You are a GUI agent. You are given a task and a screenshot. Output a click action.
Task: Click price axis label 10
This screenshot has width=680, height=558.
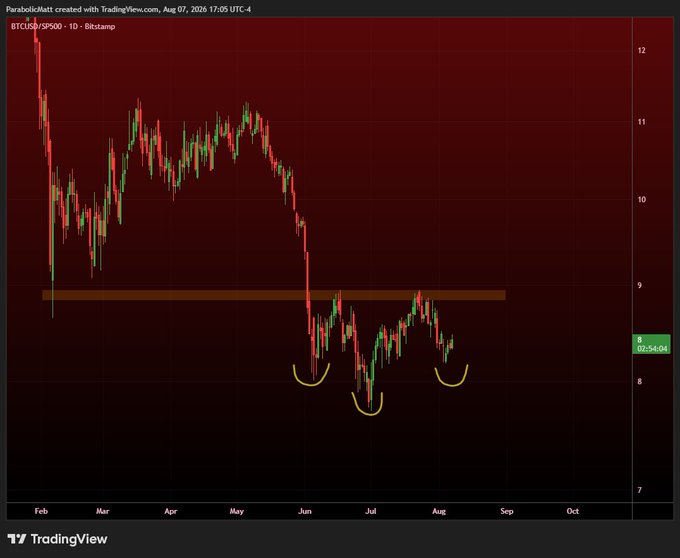tap(641, 199)
